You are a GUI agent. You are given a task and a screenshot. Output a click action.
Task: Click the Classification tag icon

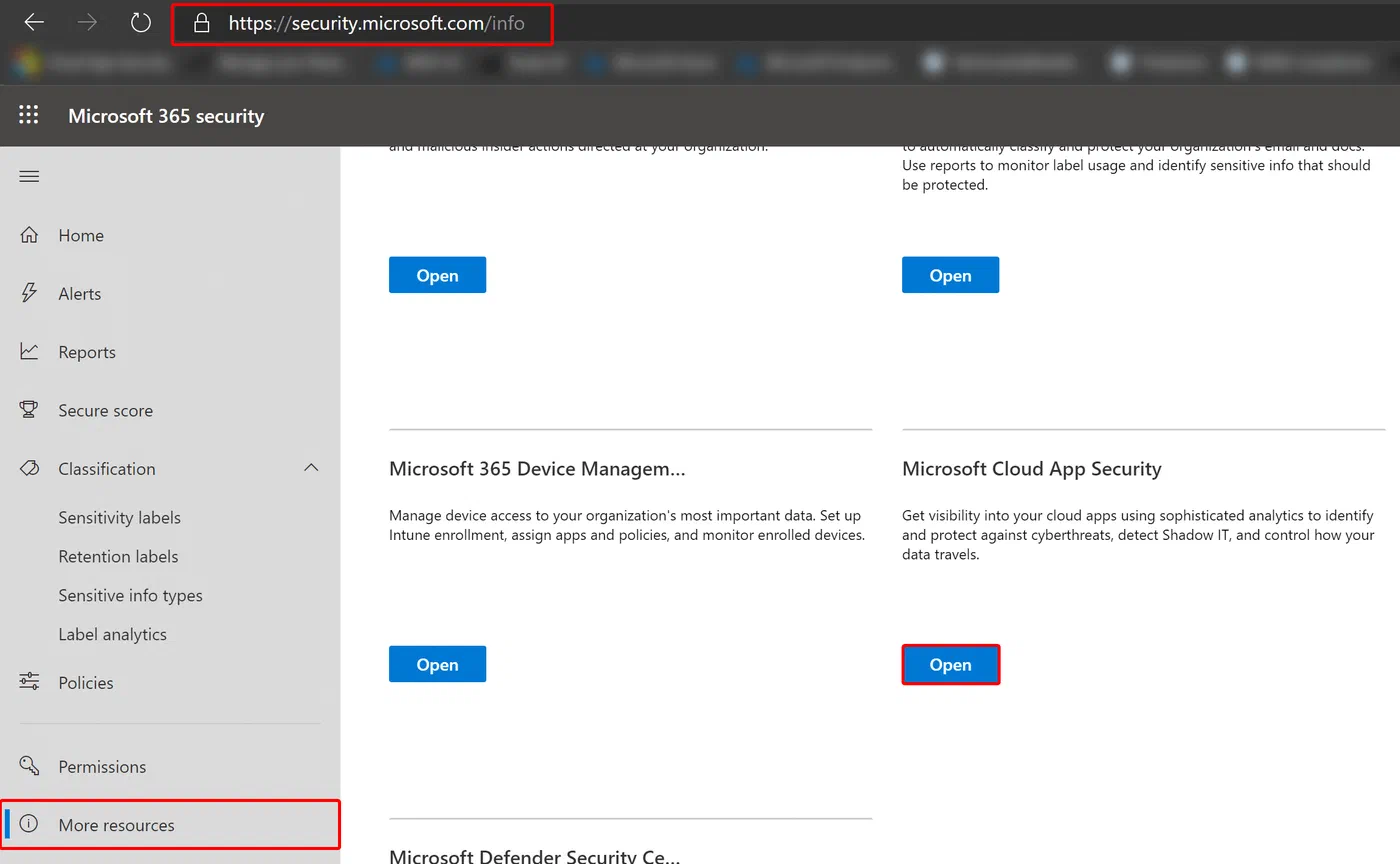29,468
